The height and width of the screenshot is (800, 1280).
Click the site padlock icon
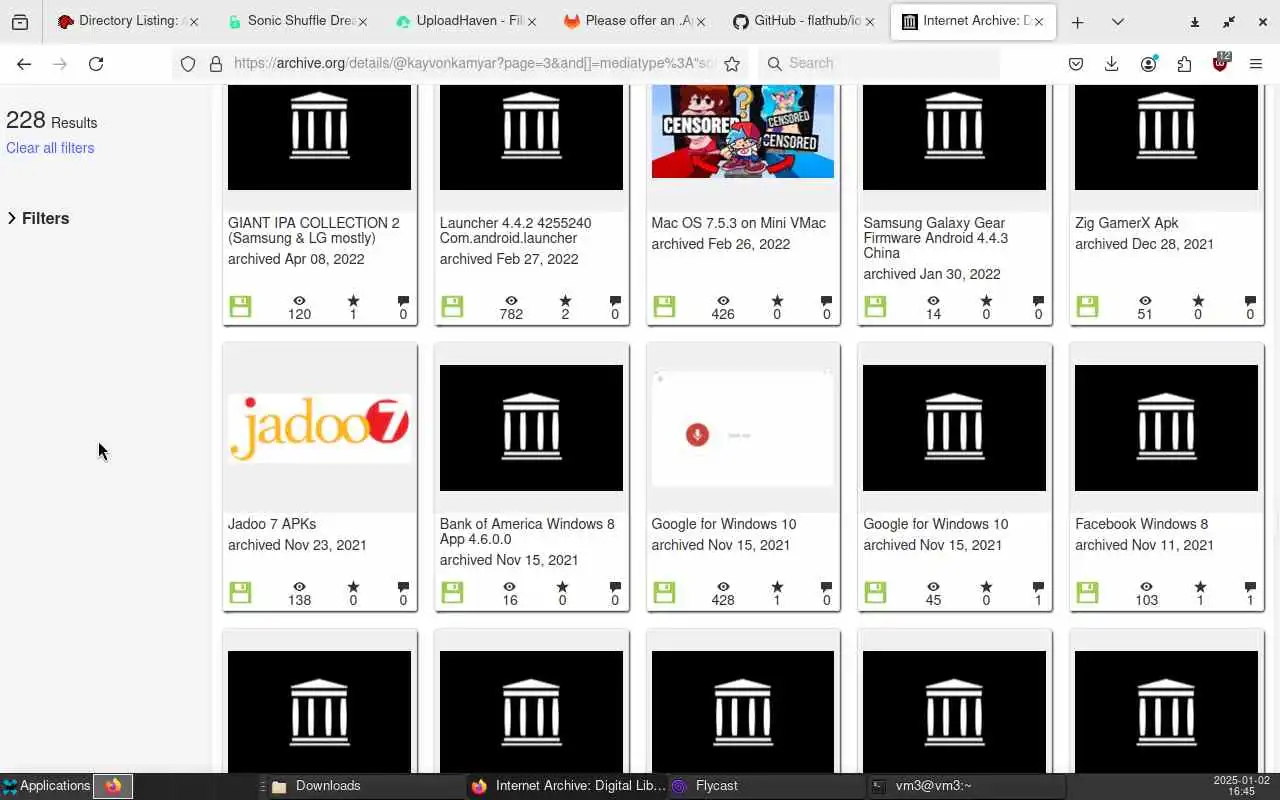(215, 63)
